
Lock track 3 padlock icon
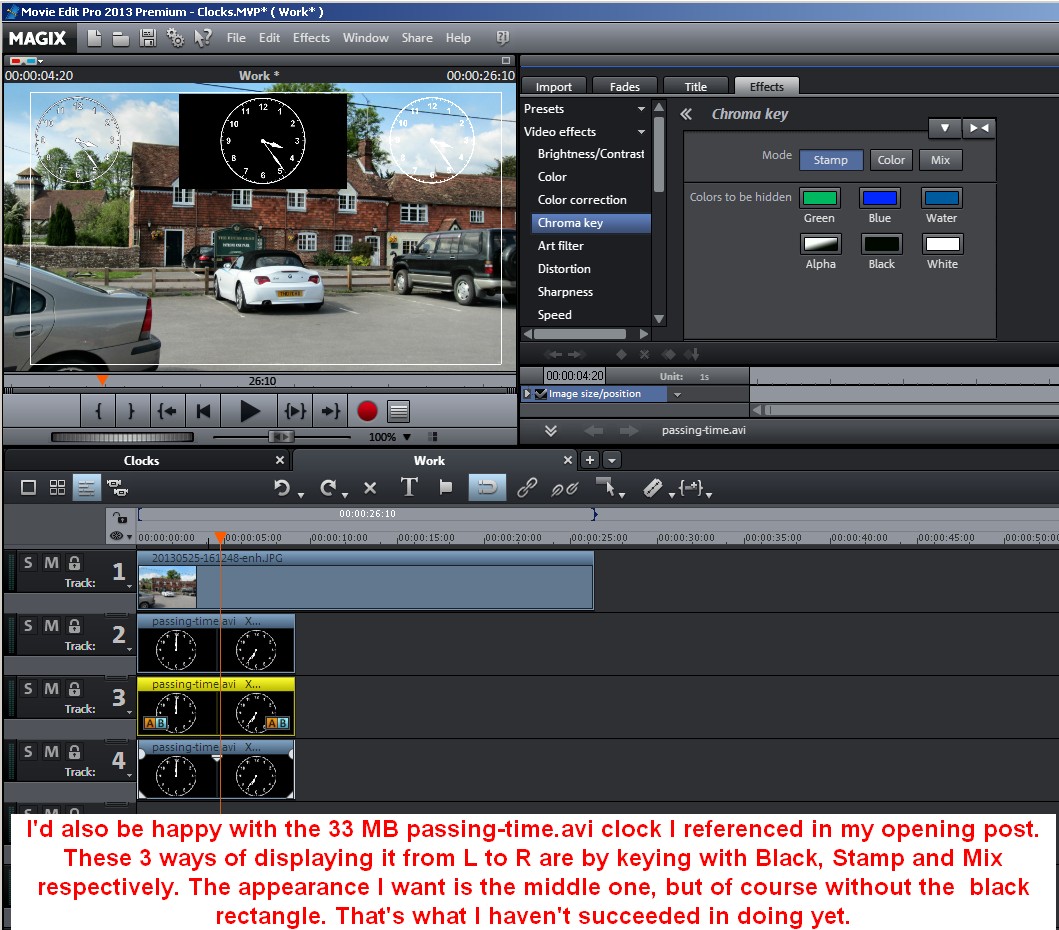tap(74, 689)
